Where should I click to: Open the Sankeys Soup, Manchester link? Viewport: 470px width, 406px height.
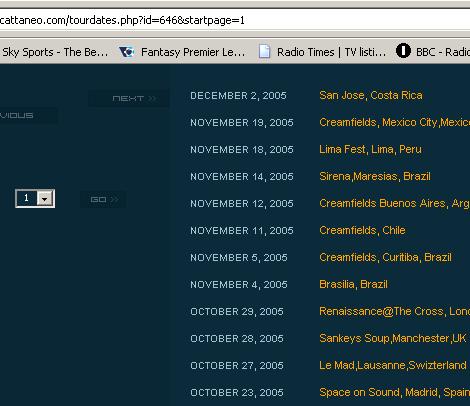pos(393,338)
